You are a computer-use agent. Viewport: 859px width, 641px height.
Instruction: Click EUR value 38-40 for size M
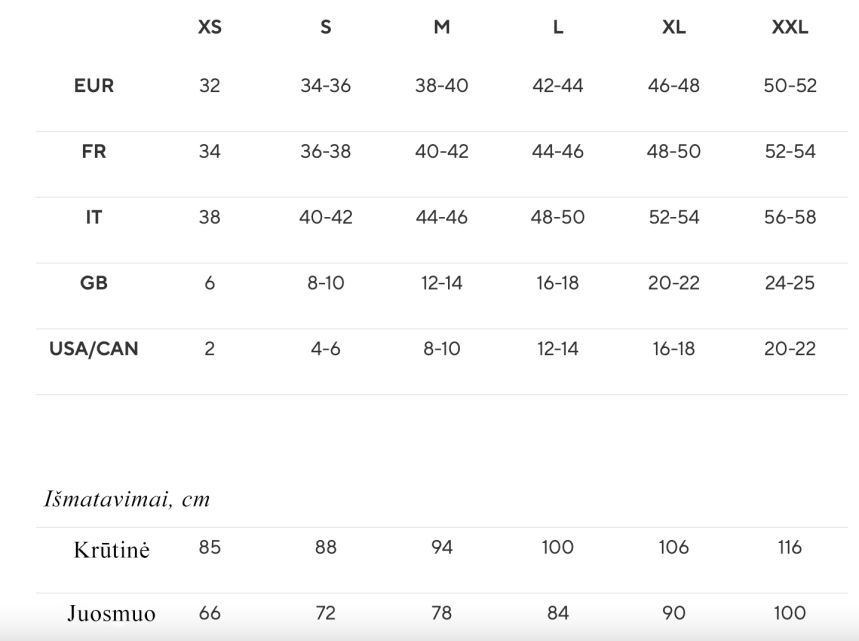click(x=442, y=85)
